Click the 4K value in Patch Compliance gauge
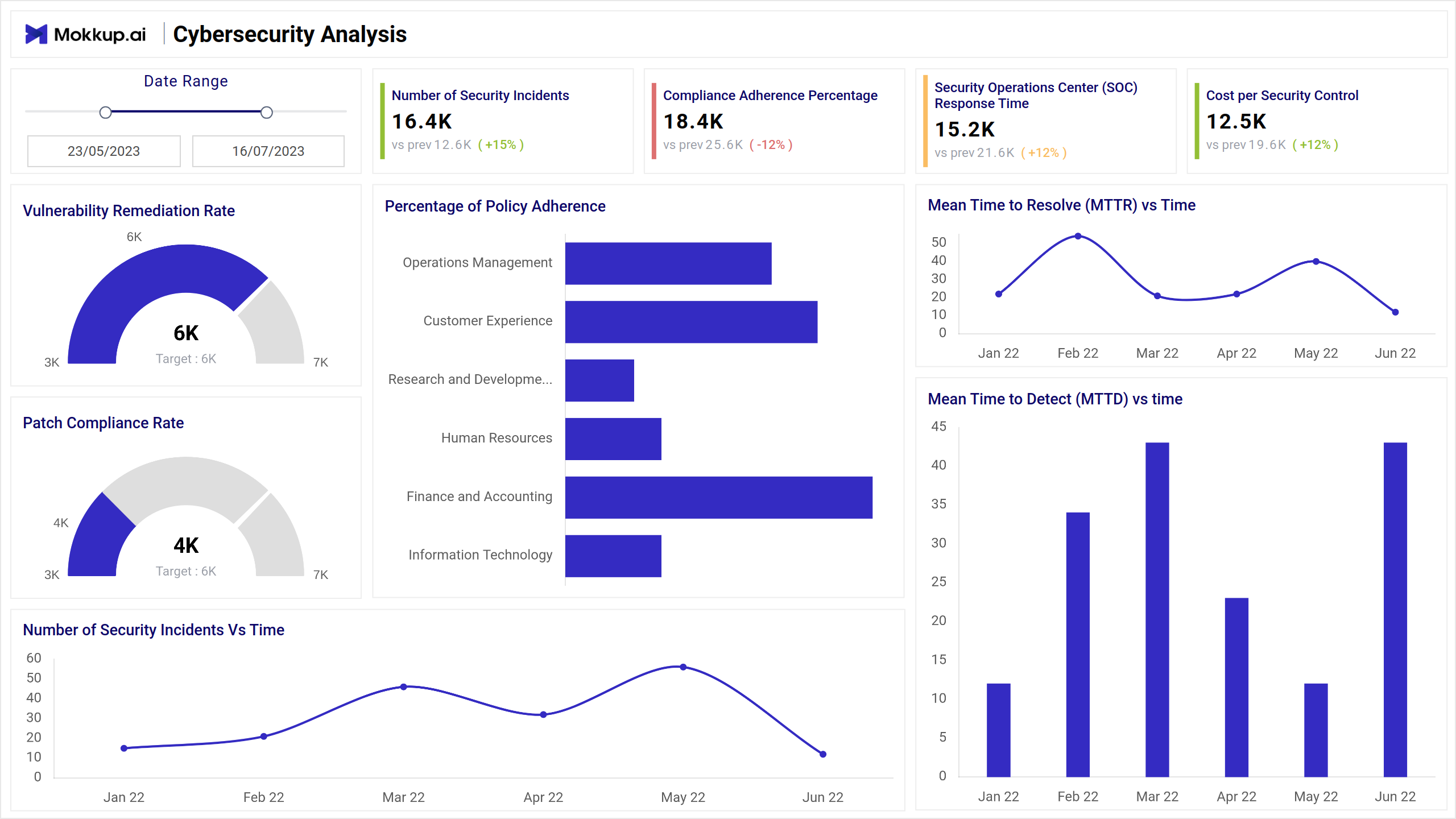Screen dimensions: 1456x819 tap(186, 545)
